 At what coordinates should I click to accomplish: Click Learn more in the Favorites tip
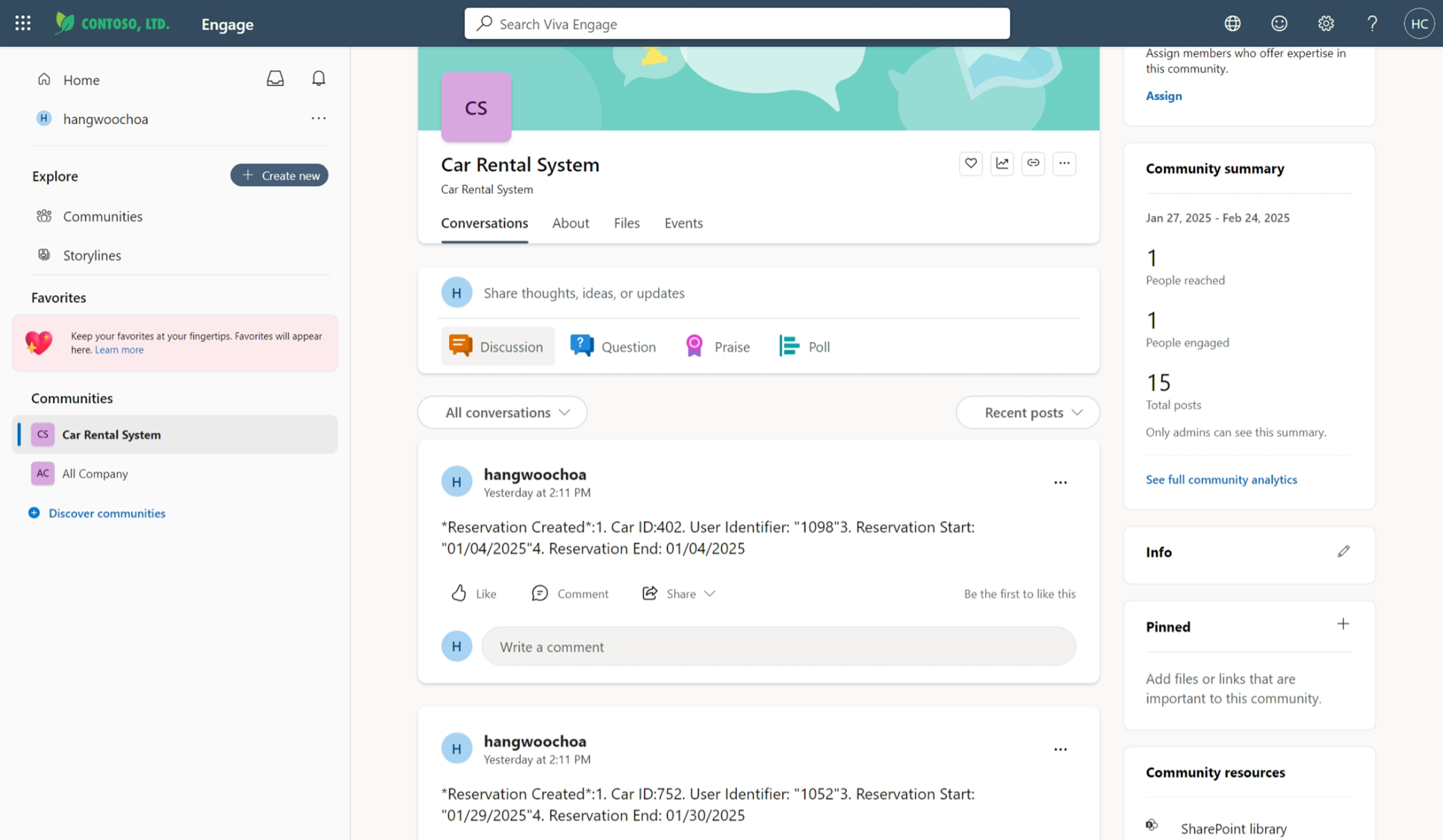120,349
